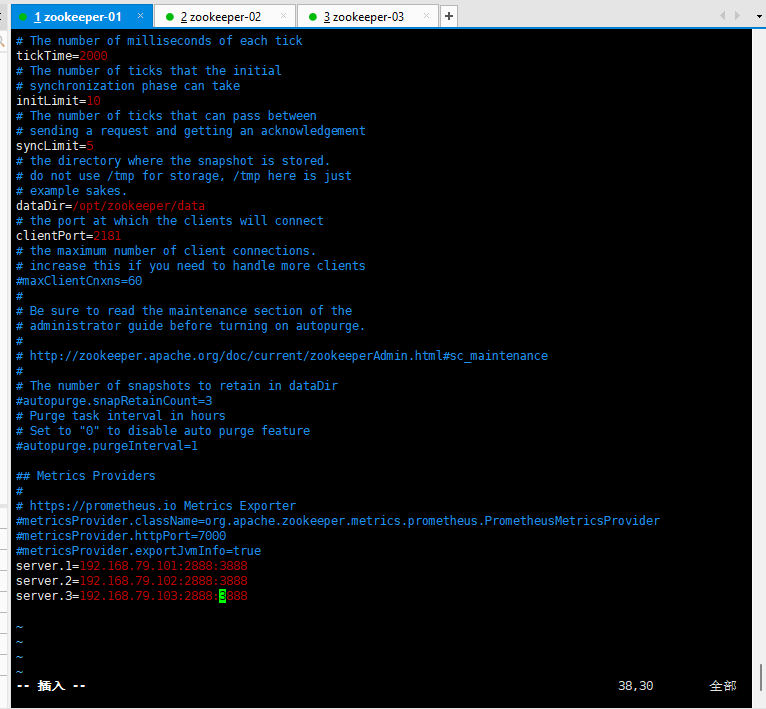
Task: Click 'administrator guide before turning on autopurge.' comment
Action: pos(191,325)
